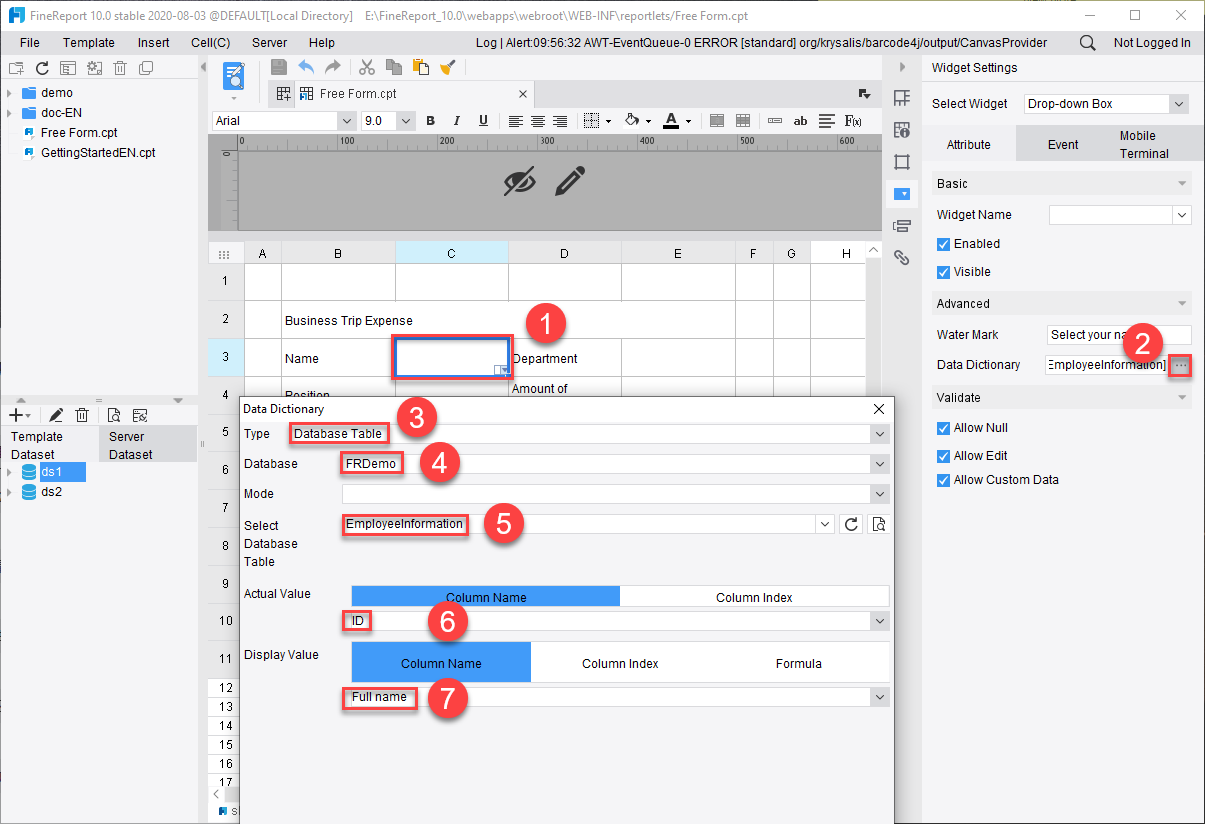This screenshot has width=1205, height=824.
Task: Open the File menu
Action: [x=30, y=43]
